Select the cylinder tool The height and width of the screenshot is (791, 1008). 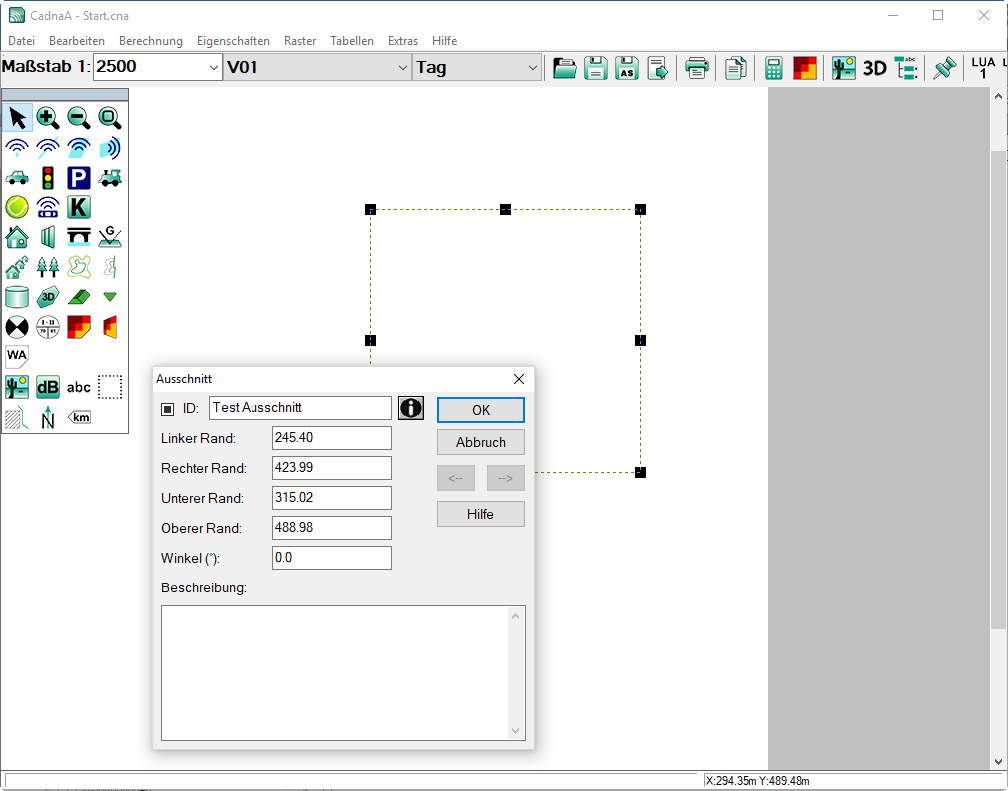[17, 297]
